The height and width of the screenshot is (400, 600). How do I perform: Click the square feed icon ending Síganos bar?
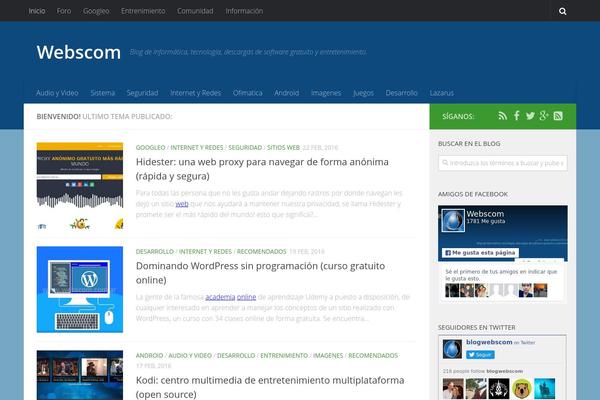click(558, 116)
